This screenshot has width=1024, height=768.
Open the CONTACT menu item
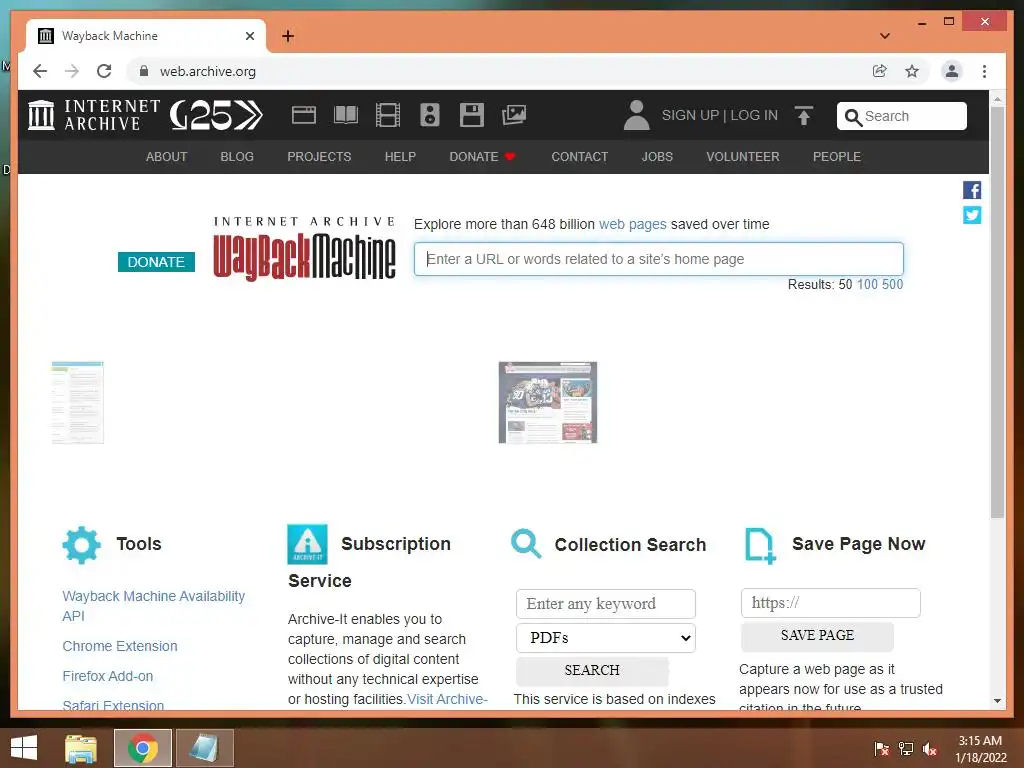pos(579,157)
